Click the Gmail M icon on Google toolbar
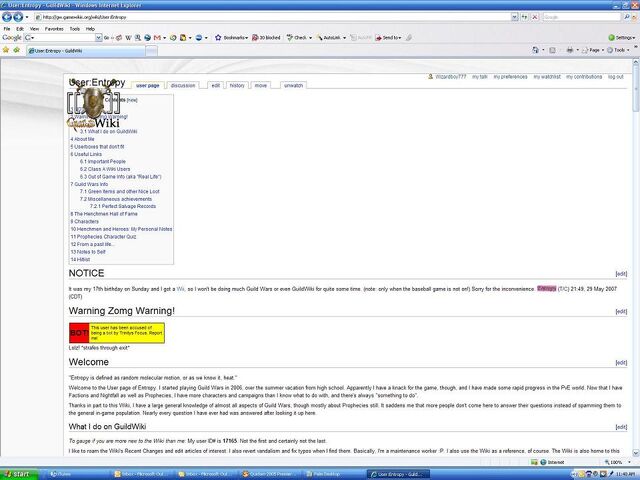Viewport: 640px width, 480px height. (x=157, y=38)
